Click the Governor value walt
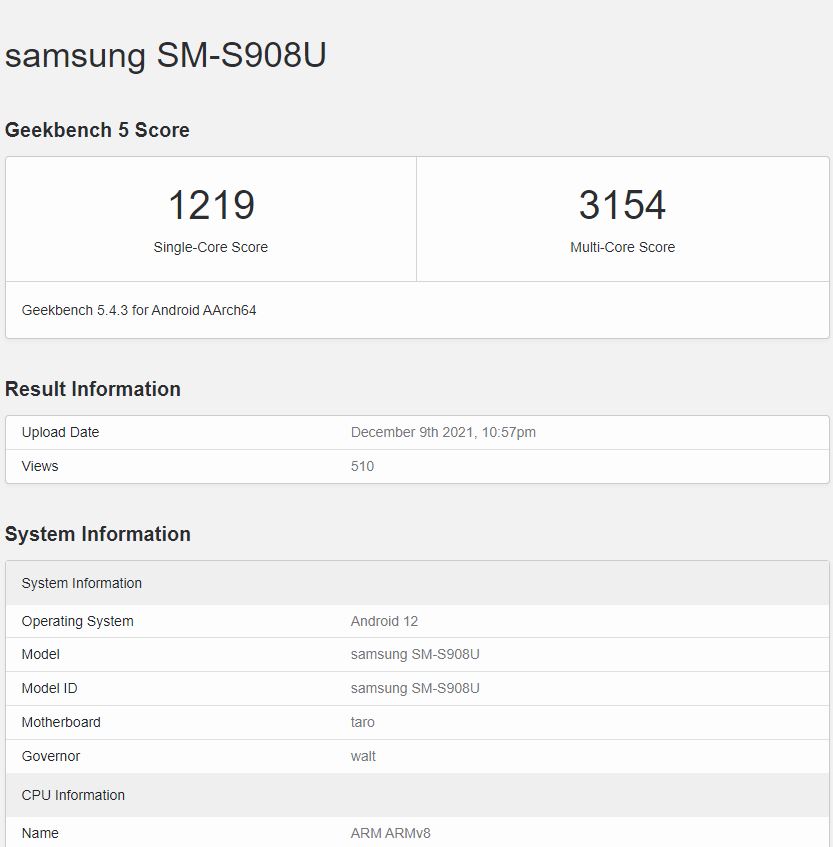833x847 pixels. [363, 756]
